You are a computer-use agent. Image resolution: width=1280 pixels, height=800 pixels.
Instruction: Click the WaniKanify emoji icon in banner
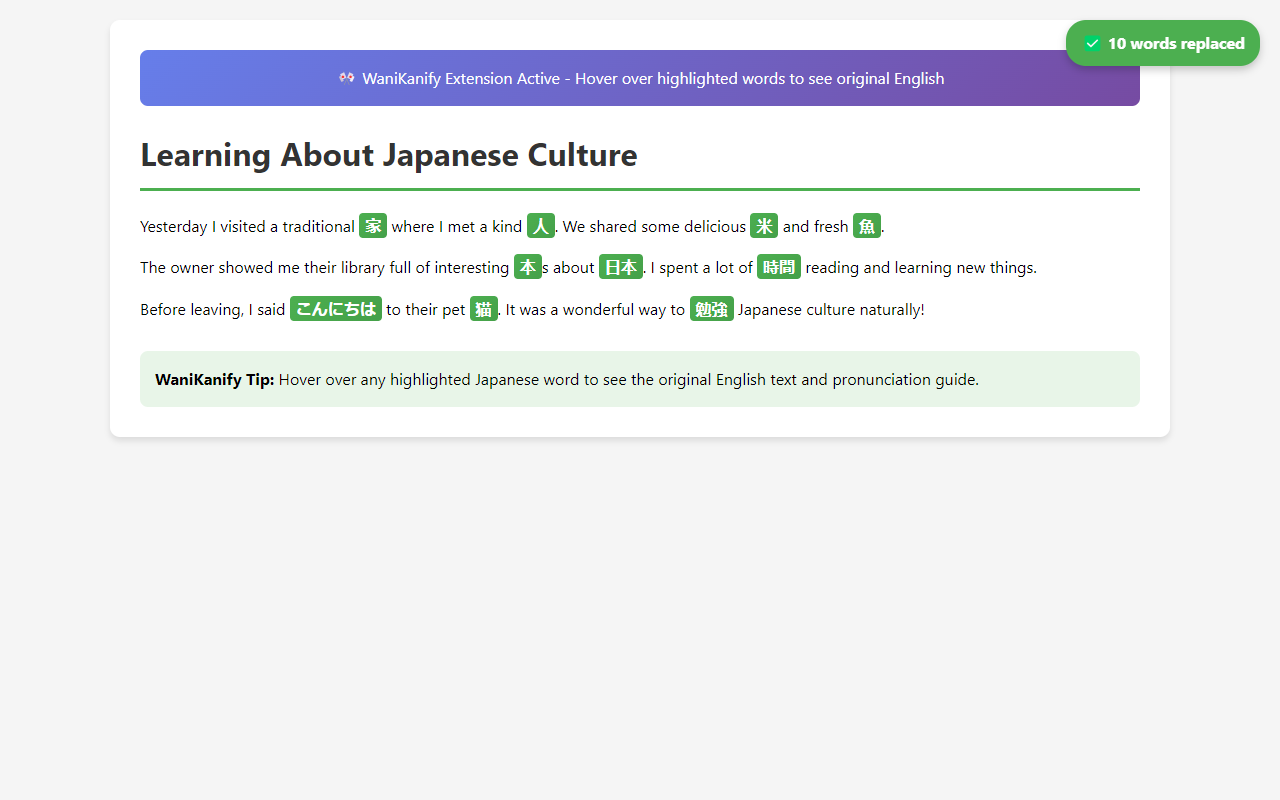[x=346, y=78]
